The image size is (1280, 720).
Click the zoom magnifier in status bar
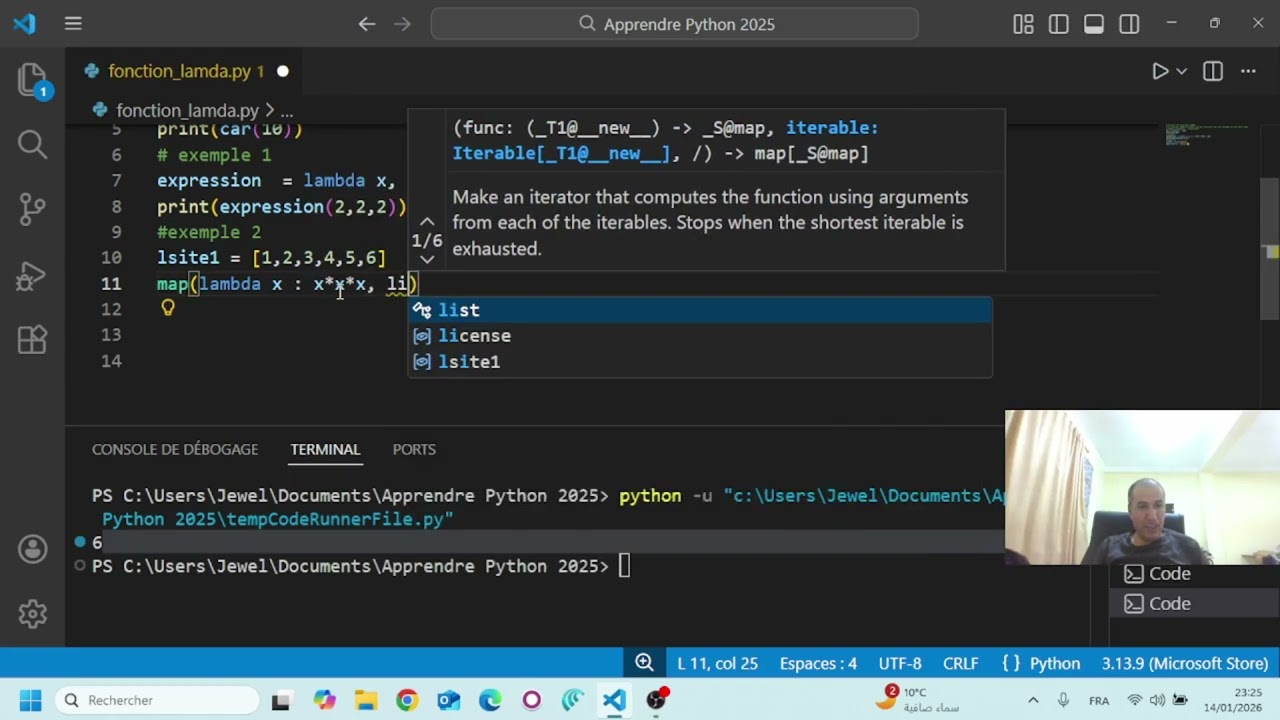pos(645,663)
